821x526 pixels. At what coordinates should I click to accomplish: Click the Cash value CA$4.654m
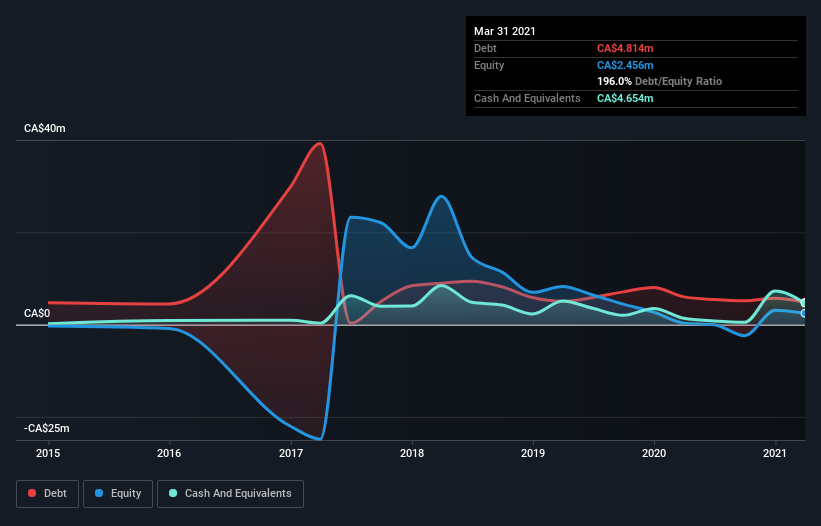[625, 98]
